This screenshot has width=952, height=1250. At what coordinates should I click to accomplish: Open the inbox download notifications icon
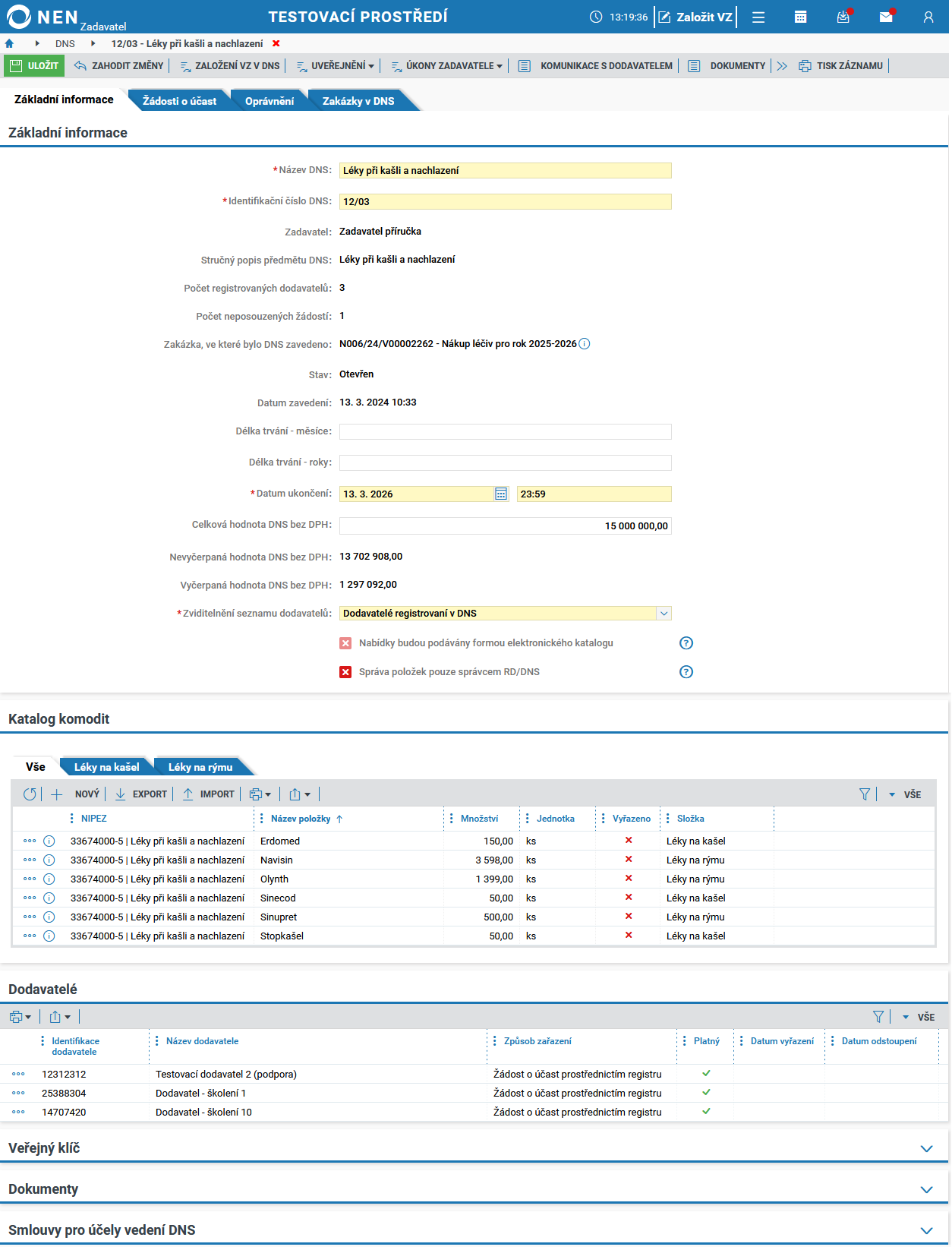click(x=843, y=17)
